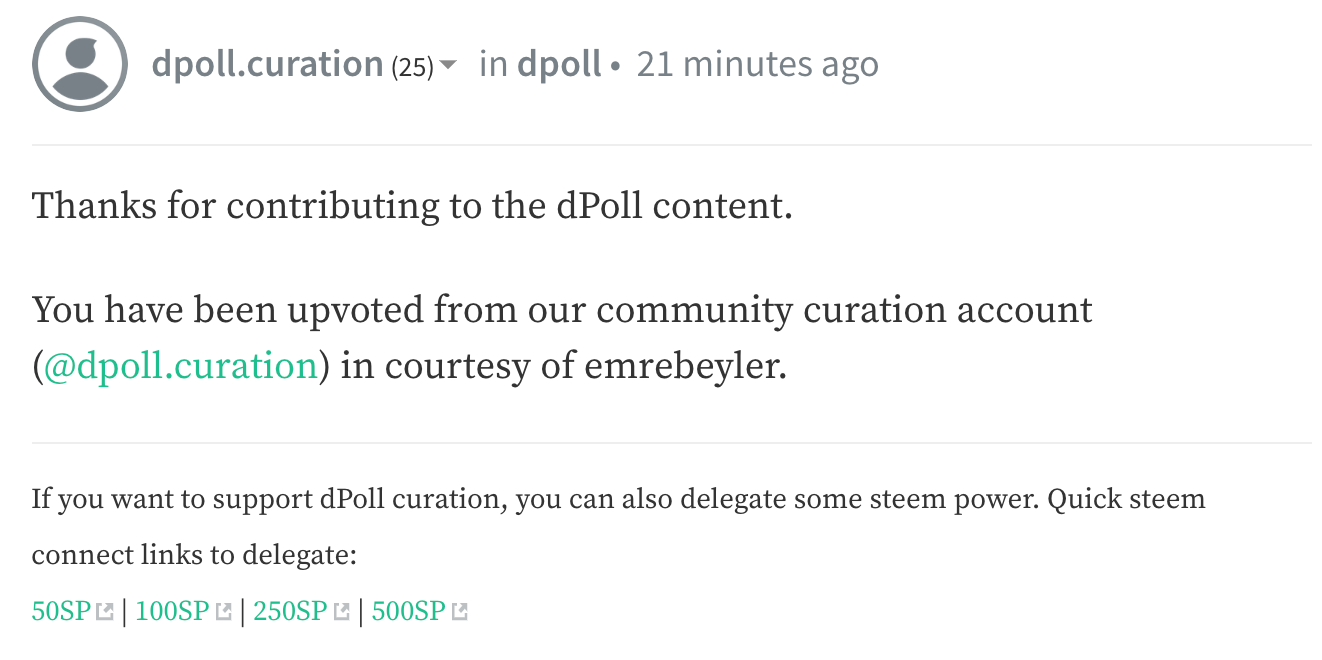Click the external-link icon after 500SP
This screenshot has height=660, width=1322.
pyautogui.click(x=460, y=611)
